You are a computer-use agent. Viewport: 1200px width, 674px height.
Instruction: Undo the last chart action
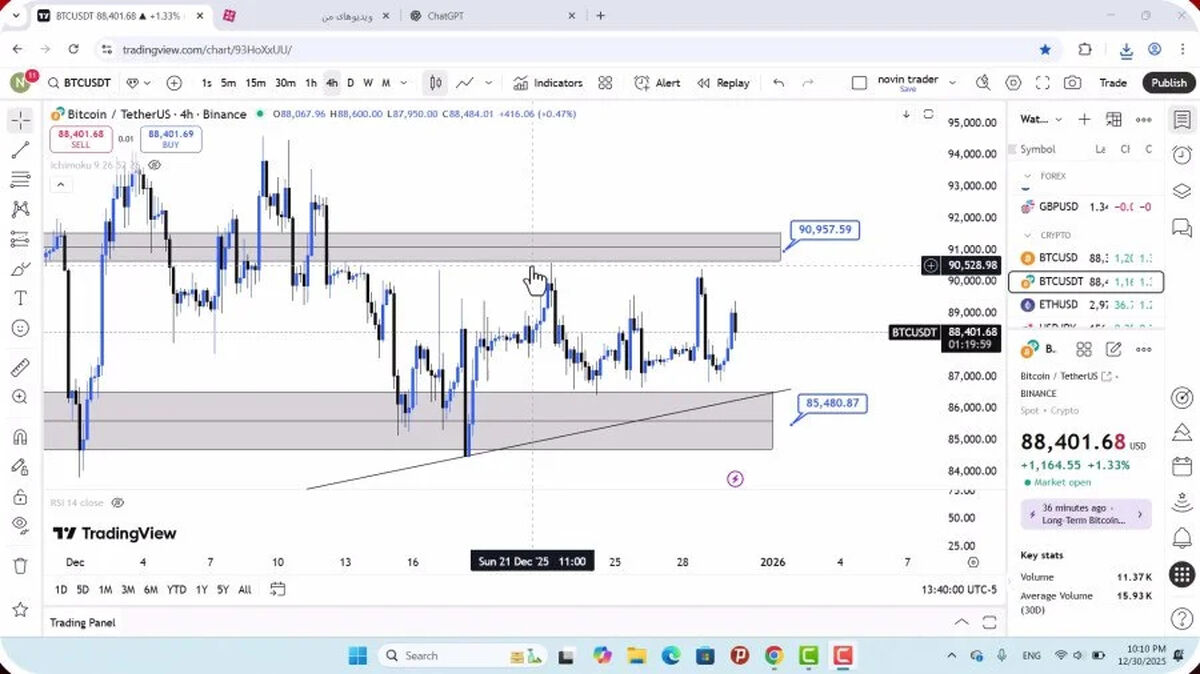[x=779, y=83]
